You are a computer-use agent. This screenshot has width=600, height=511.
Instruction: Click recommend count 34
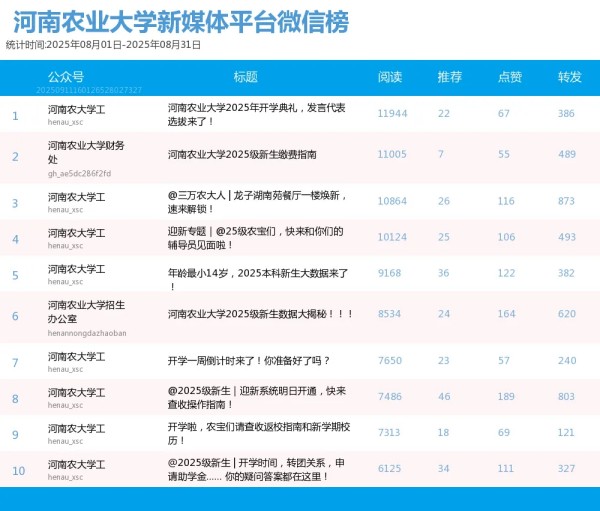pyautogui.click(x=443, y=469)
